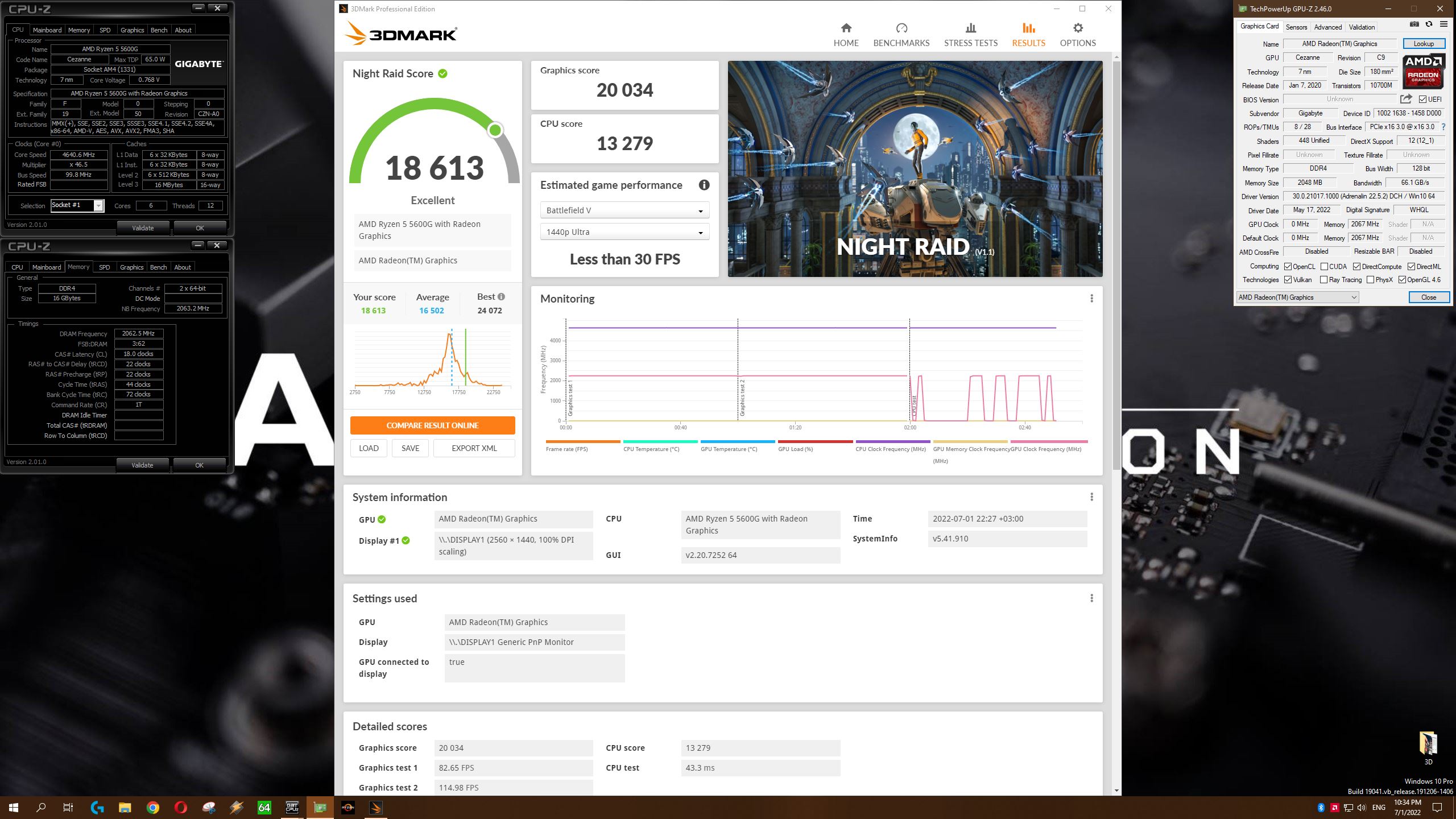Launch Opera browser from the taskbar
This screenshot has height=819, width=1456.
(x=180, y=807)
